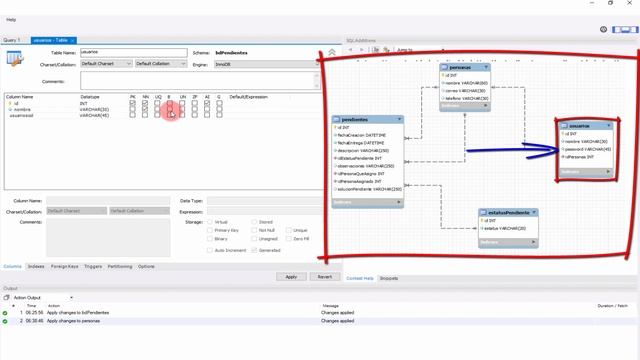Open the Help menu

[x=11, y=20]
